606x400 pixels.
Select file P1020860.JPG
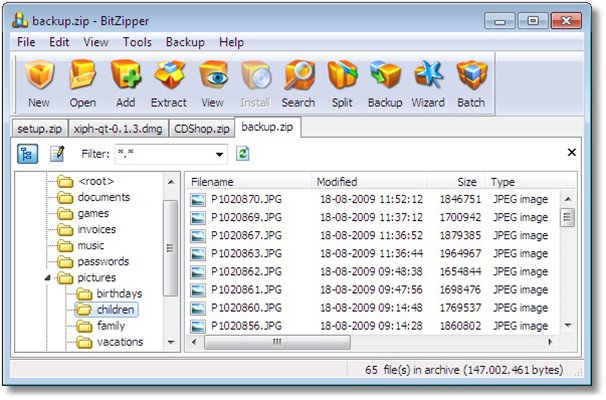click(246, 308)
